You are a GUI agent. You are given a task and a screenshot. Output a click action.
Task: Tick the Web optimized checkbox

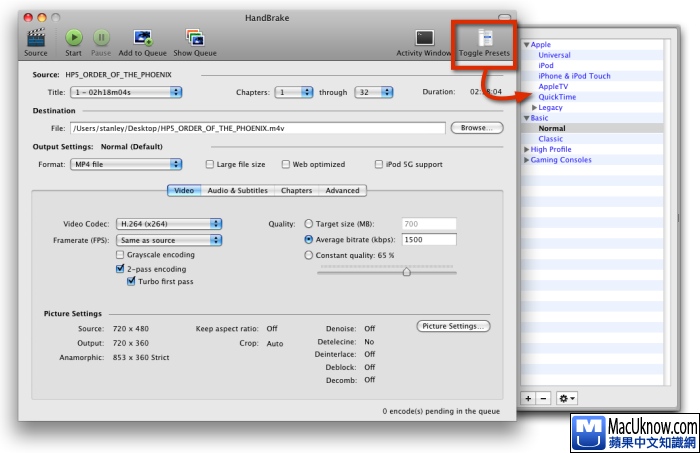coord(286,164)
